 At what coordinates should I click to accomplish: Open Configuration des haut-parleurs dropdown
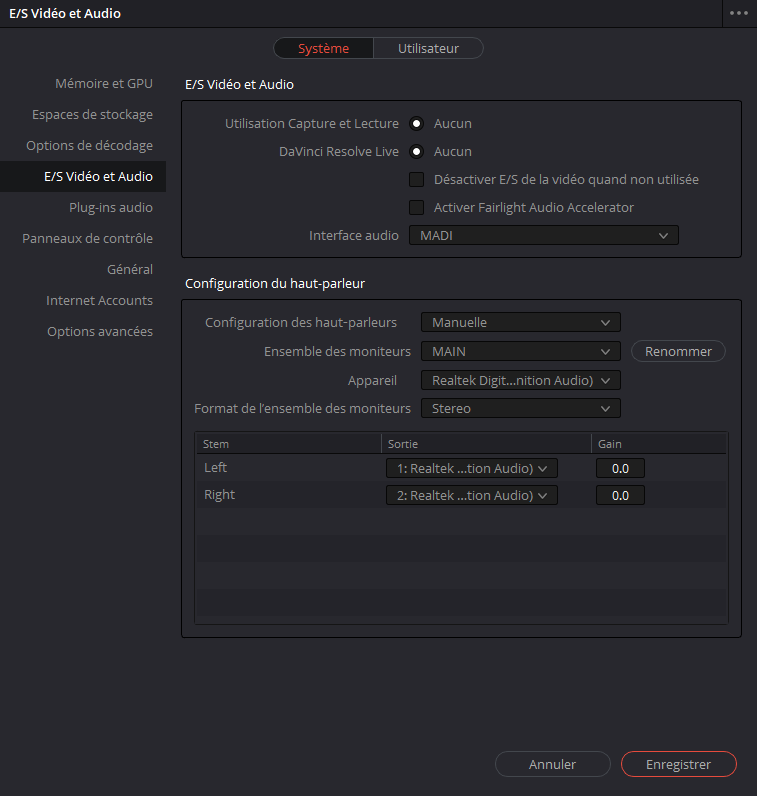pyautogui.click(x=521, y=322)
